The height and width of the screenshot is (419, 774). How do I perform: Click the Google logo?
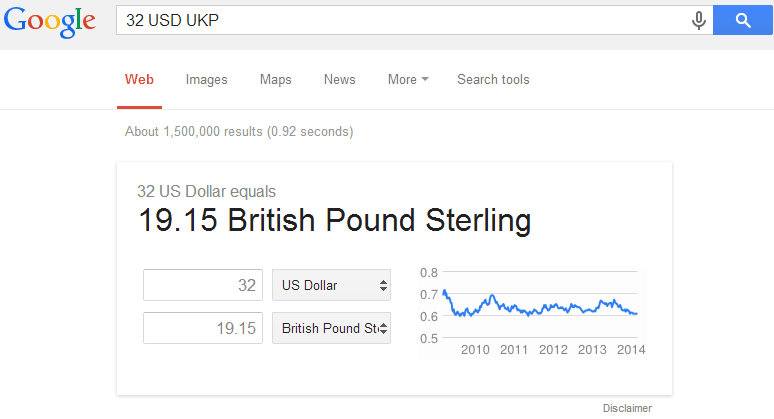click(49, 22)
